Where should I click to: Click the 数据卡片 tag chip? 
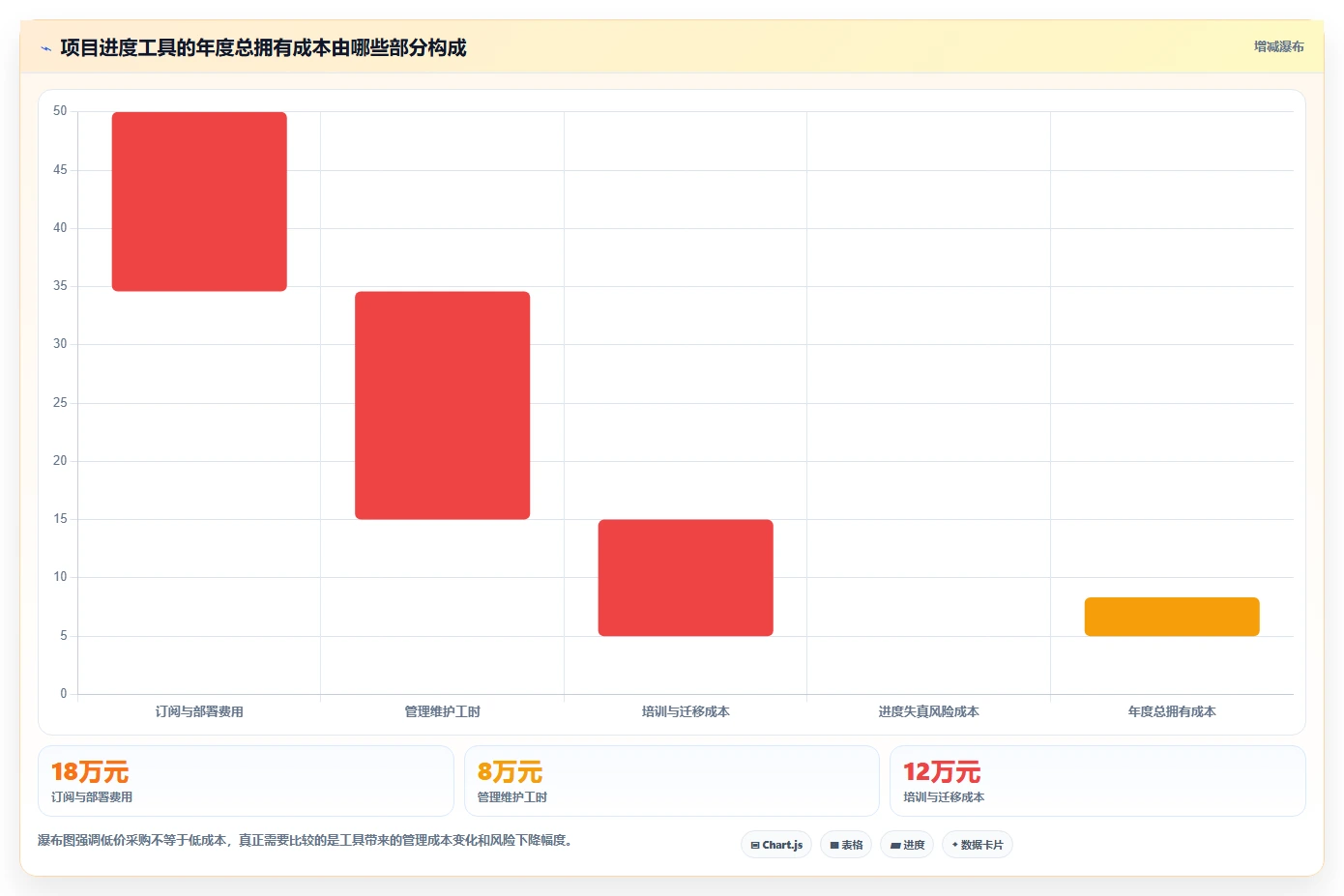[978, 845]
